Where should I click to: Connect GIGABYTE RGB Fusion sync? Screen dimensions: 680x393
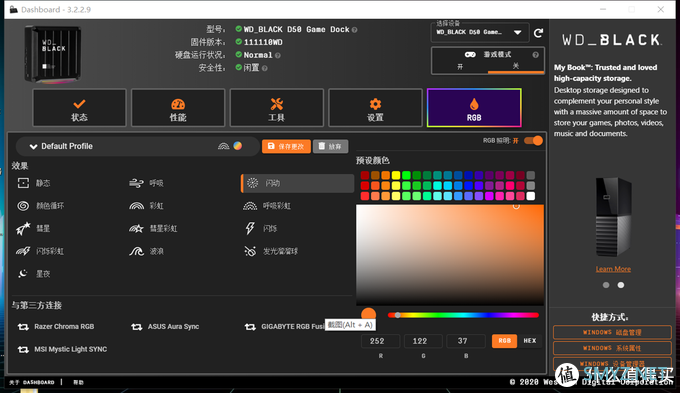click(x=284, y=327)
